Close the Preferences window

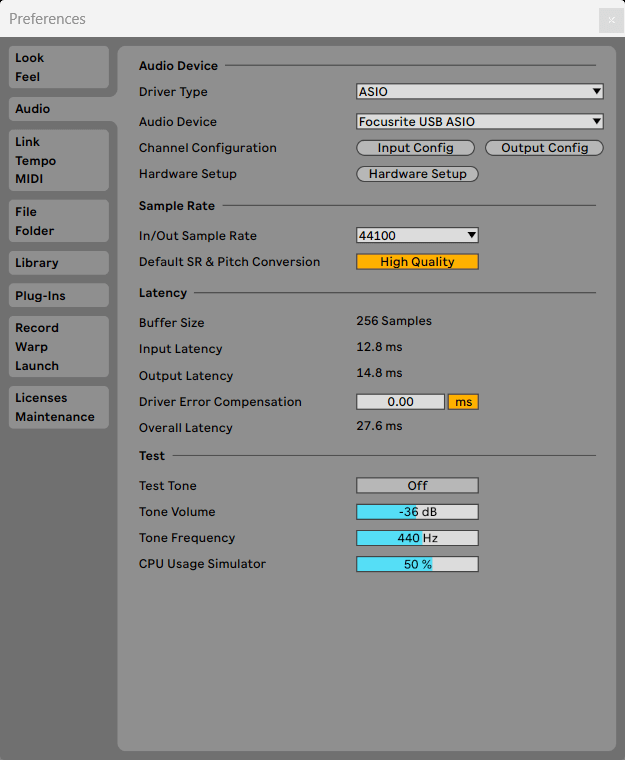tap(609, 20)
